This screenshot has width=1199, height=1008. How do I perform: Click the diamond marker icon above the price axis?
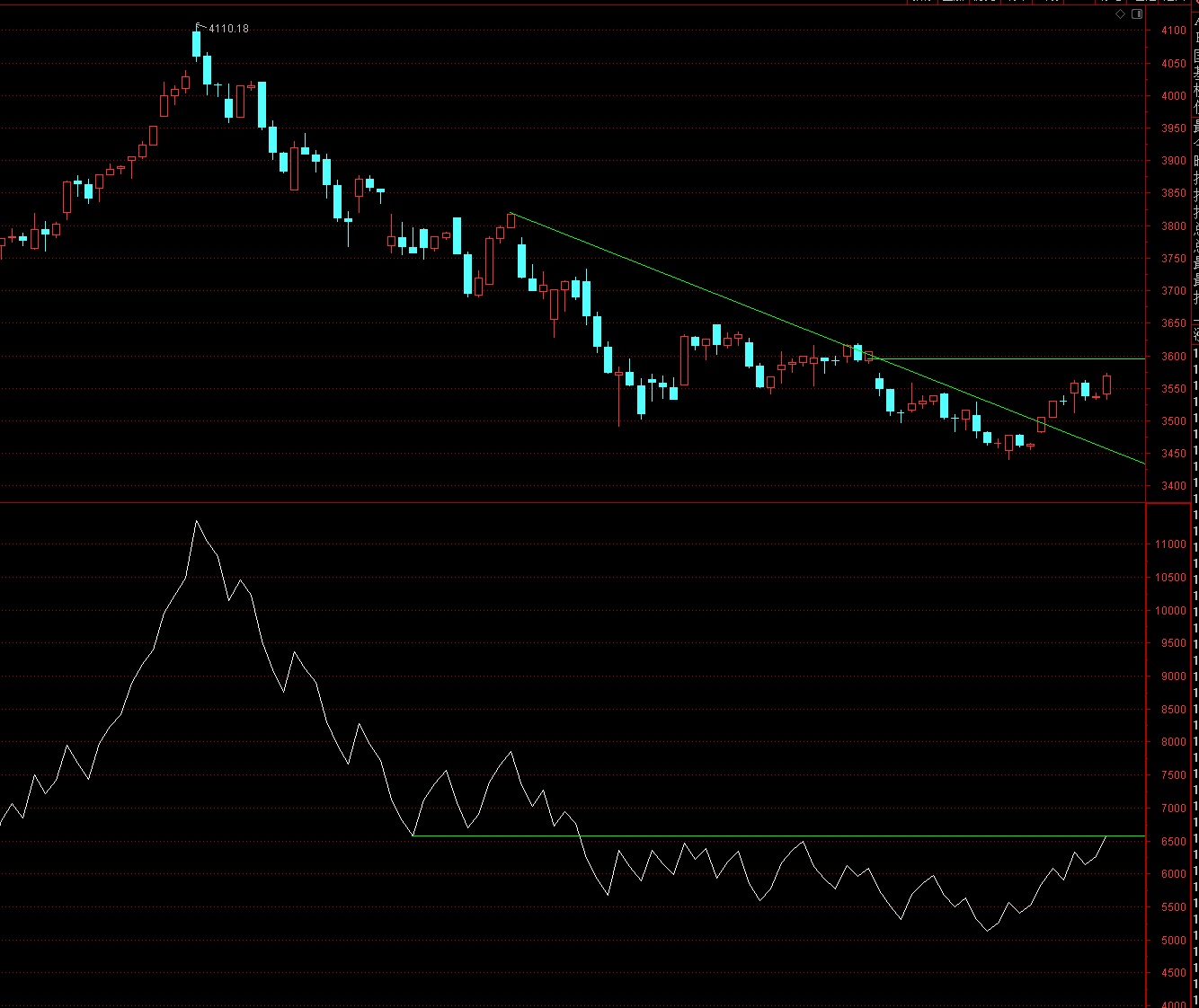(1121, 14)
